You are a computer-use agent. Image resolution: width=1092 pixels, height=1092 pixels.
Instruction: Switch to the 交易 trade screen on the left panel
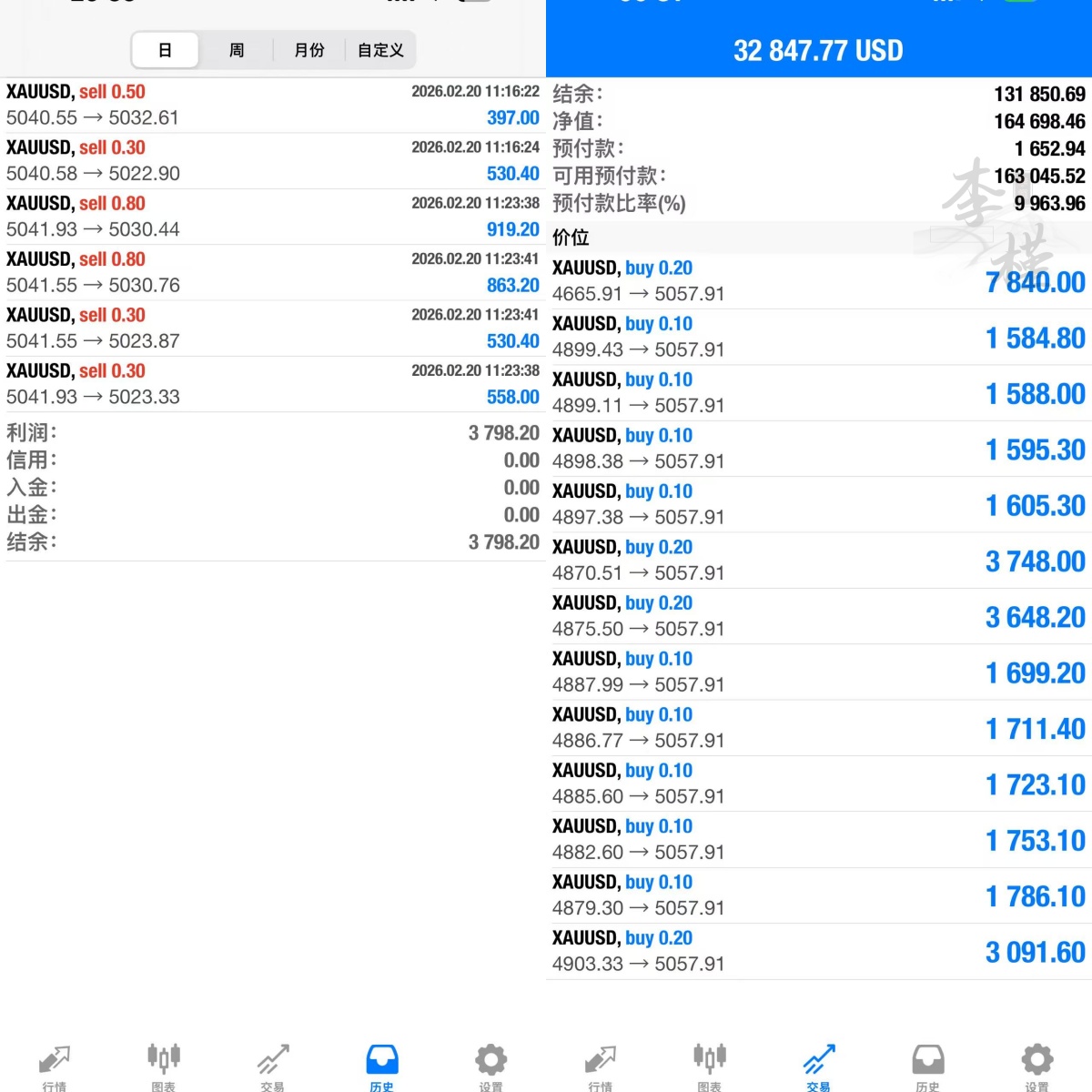coord(272,1065)
